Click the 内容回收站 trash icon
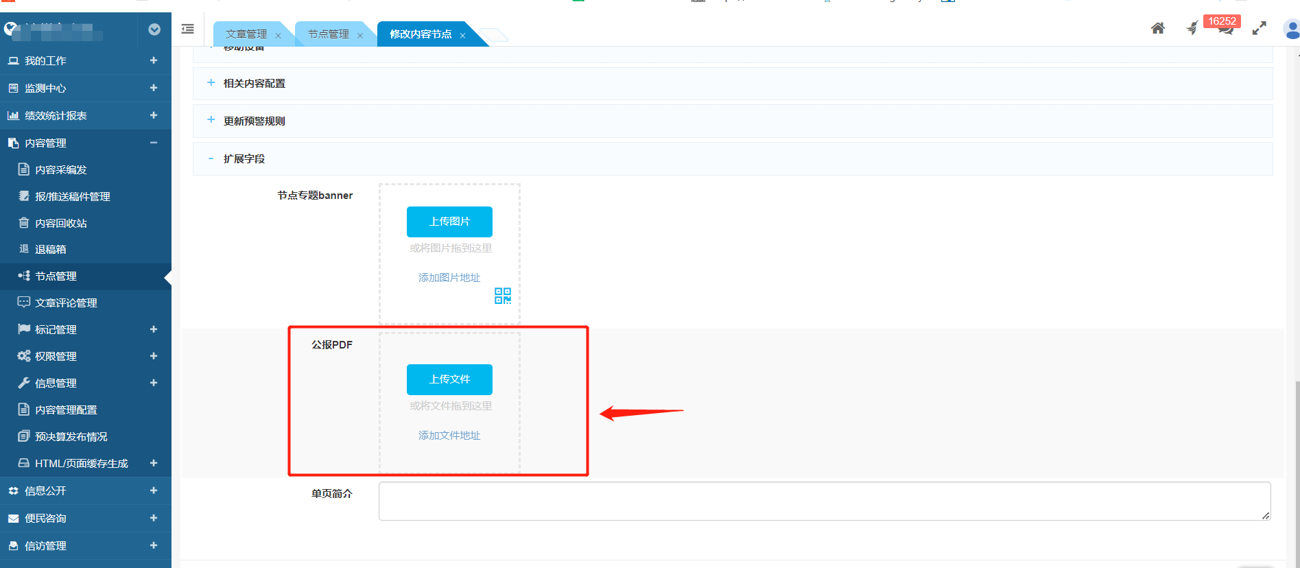The image size is (1300, 568). [24, 223]
